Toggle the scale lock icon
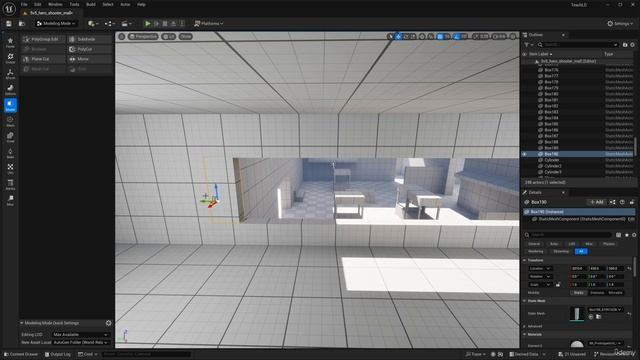 point(558,284)
